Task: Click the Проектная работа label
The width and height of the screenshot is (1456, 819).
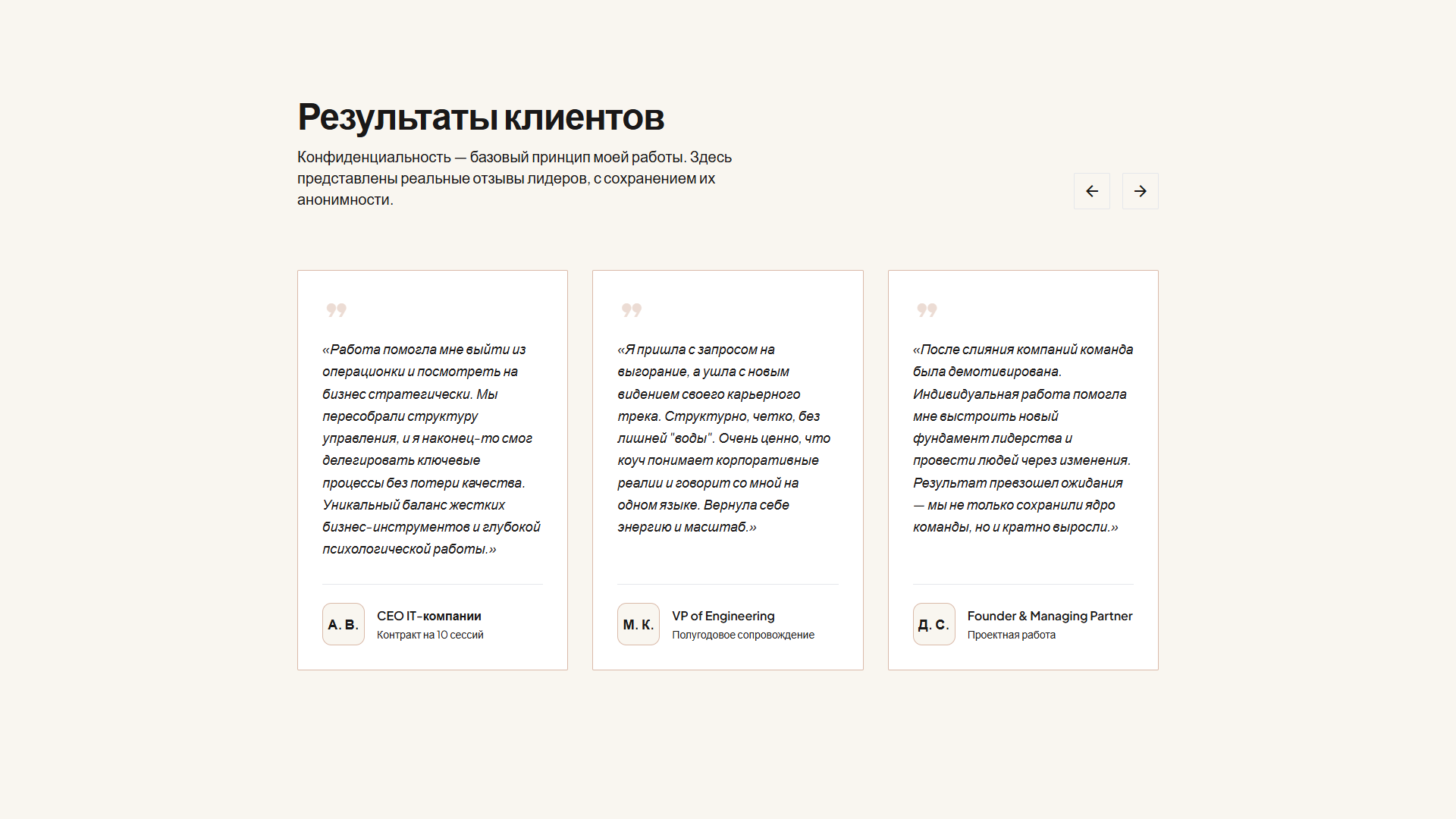Action: pyautogui.click(x=1011, y=635)
